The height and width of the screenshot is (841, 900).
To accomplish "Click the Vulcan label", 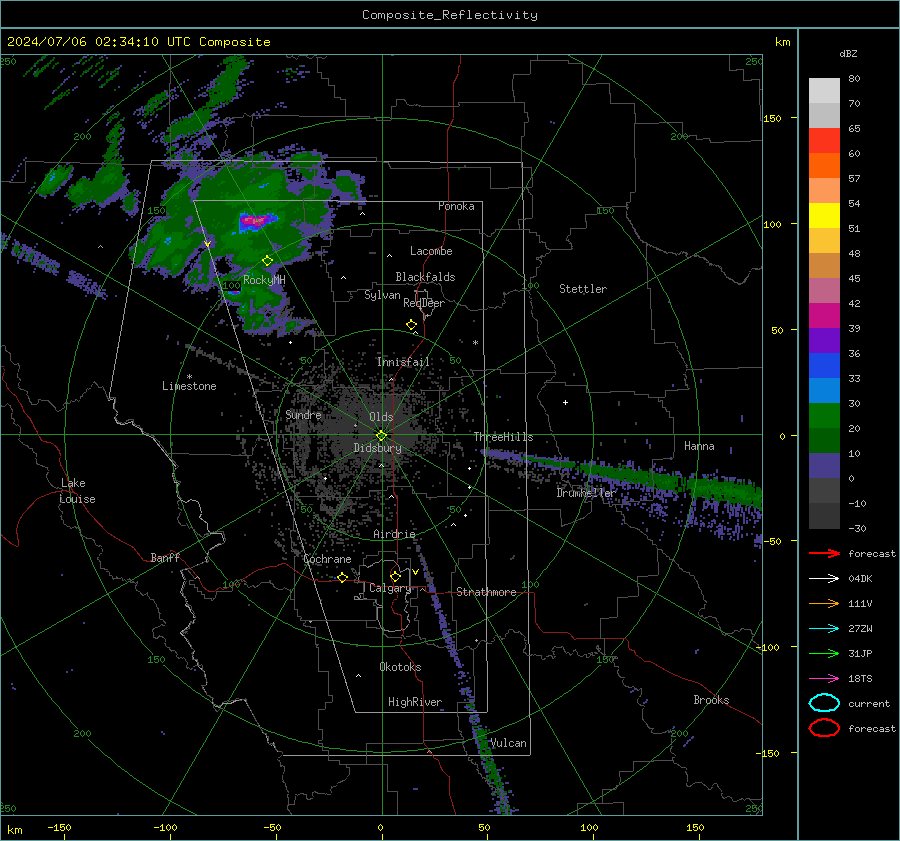I will tap(508, 743).
